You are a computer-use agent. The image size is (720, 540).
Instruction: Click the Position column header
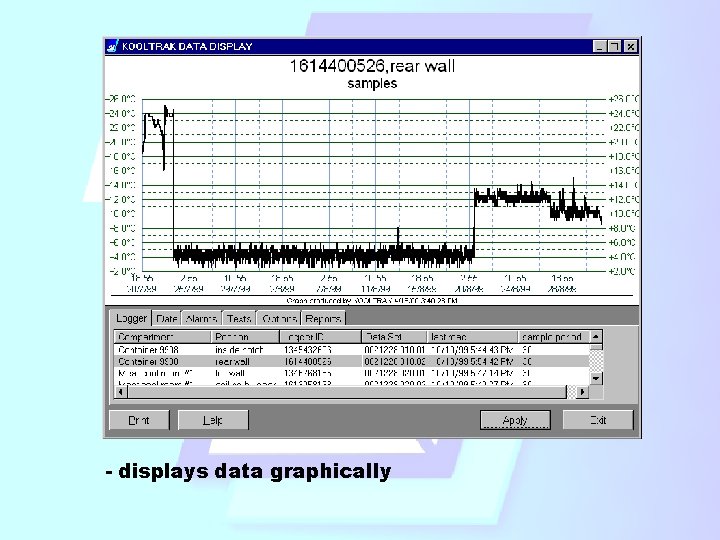(245, 337)
